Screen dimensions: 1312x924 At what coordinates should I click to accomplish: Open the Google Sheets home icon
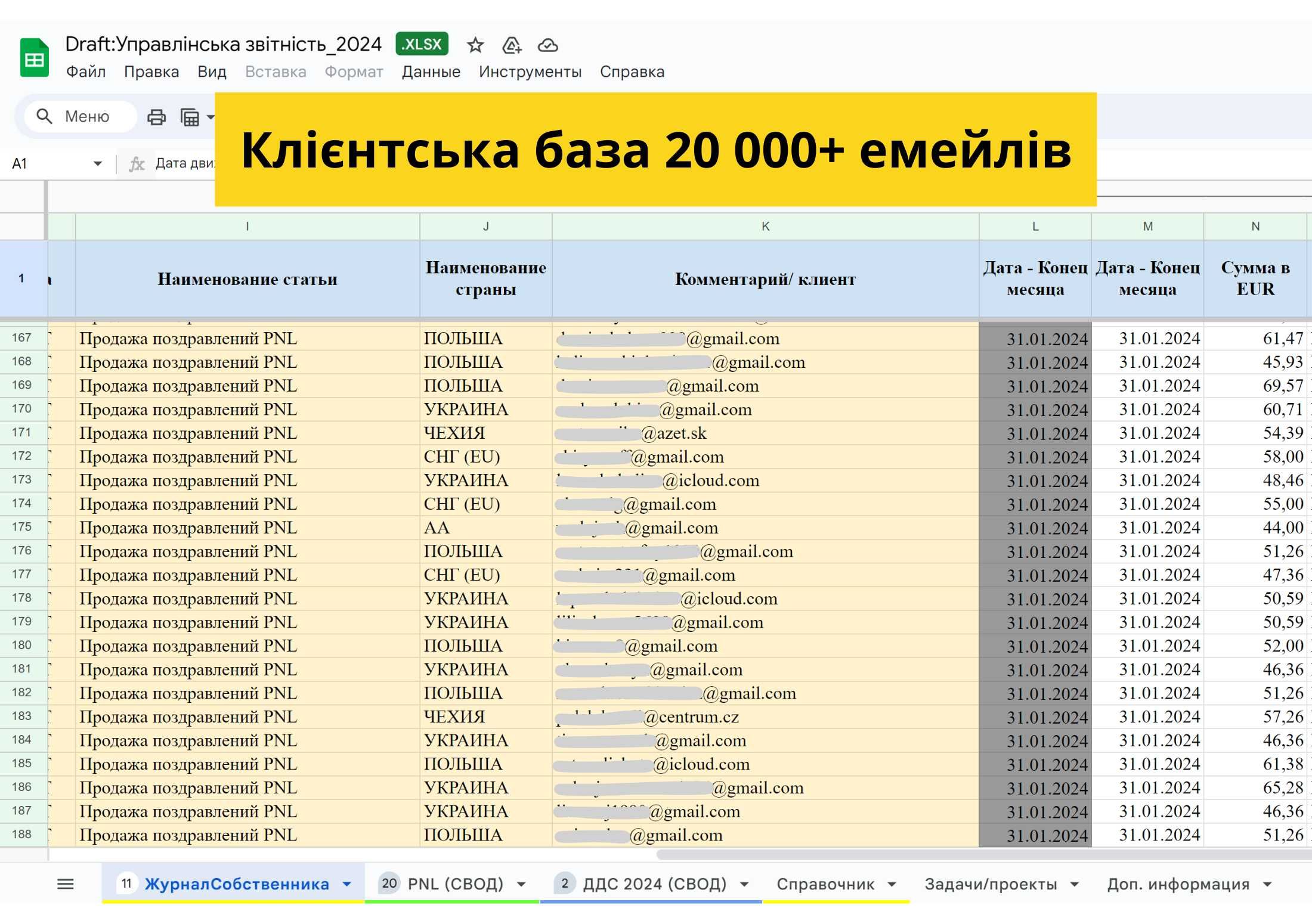coord(34,58)
